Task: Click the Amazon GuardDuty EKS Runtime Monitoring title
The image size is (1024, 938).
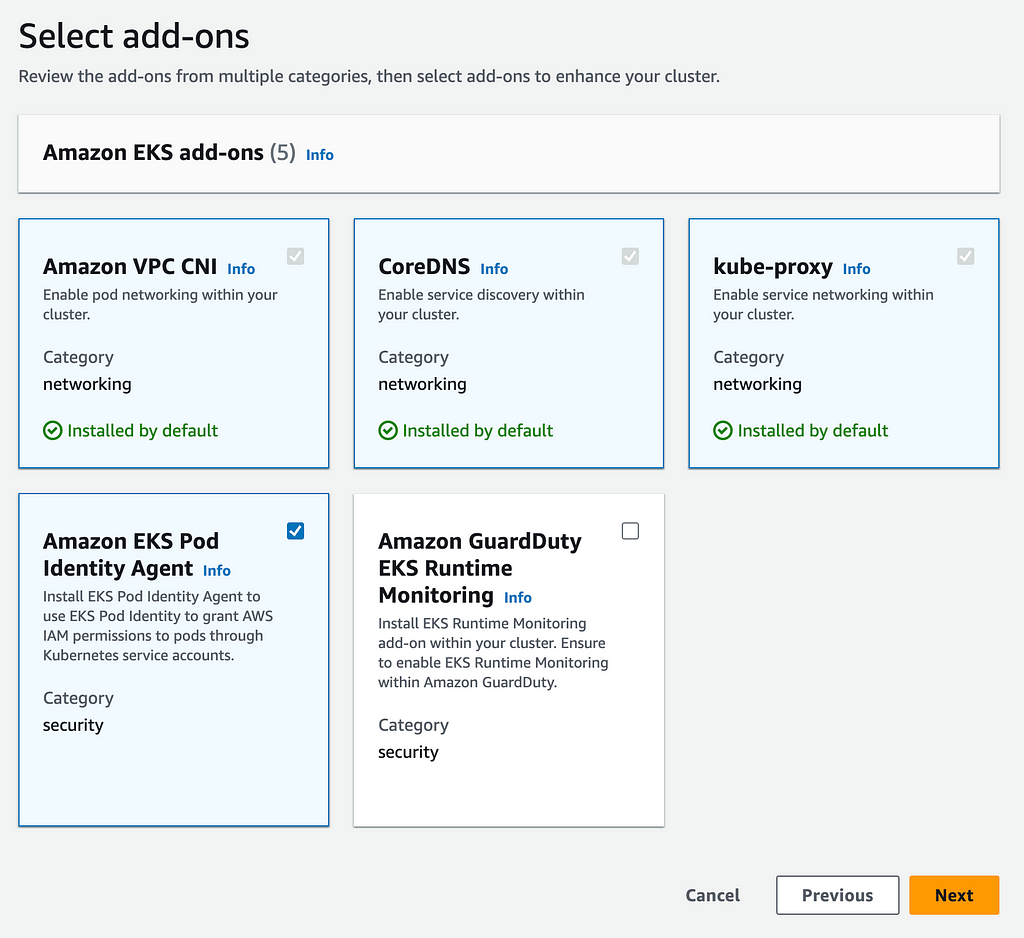Action: (479, 568)
